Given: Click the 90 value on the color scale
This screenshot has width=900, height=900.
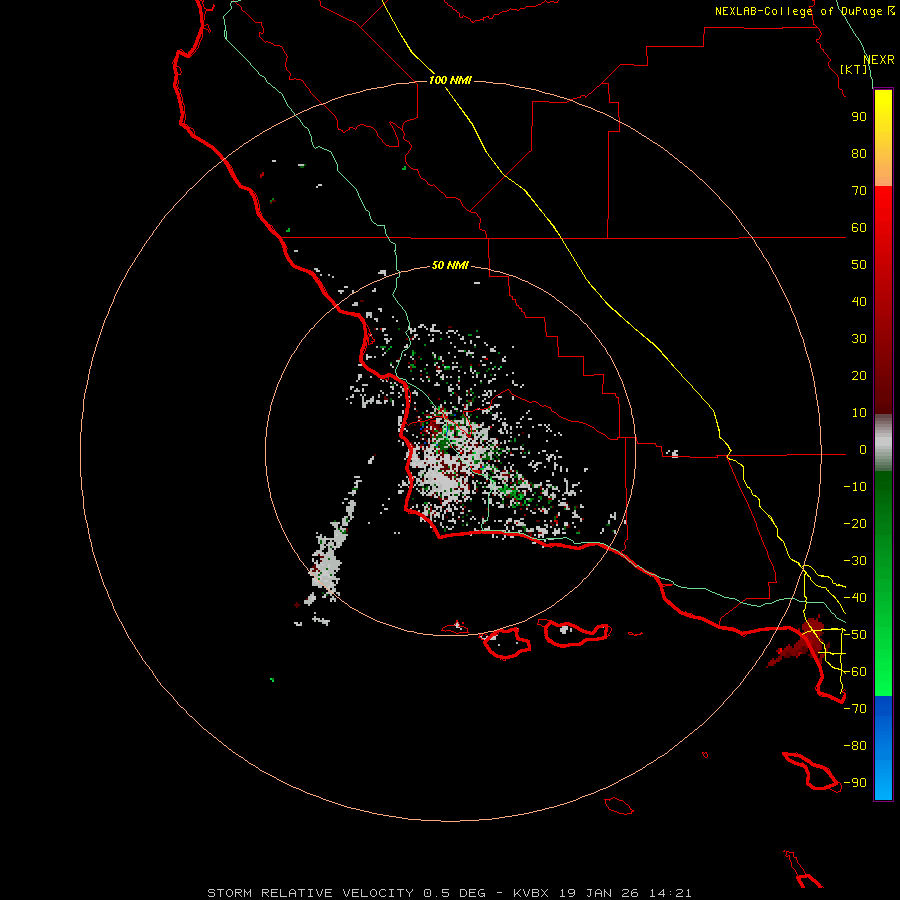Looking at the screenshot, I should coord(859,117).
